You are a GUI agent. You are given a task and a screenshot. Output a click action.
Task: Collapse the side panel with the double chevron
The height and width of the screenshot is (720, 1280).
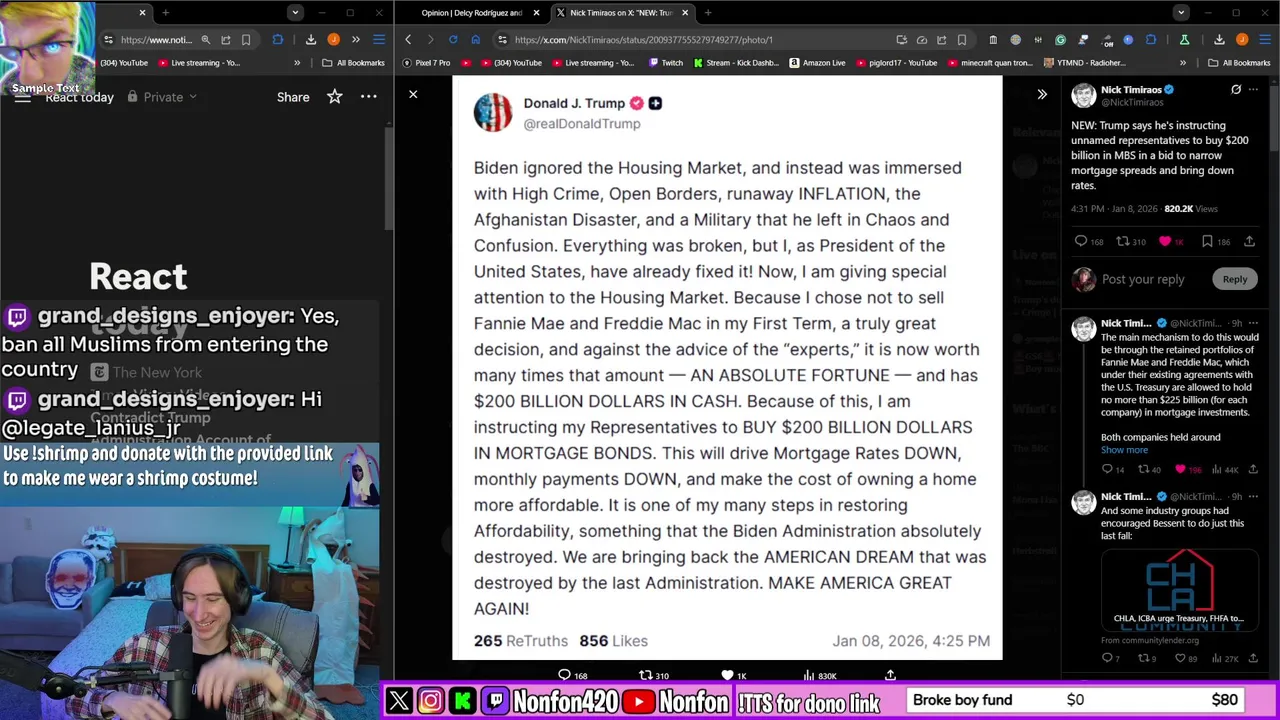point(1042,94)
